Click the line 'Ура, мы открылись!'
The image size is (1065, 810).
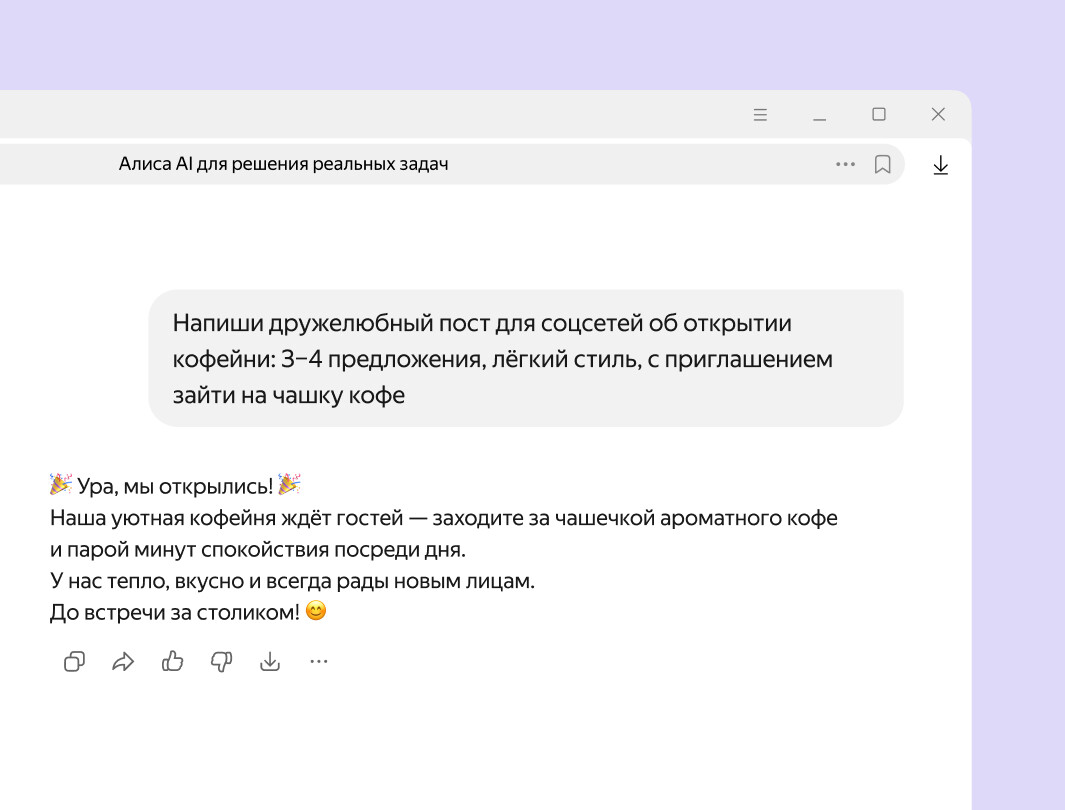(175, 485)
